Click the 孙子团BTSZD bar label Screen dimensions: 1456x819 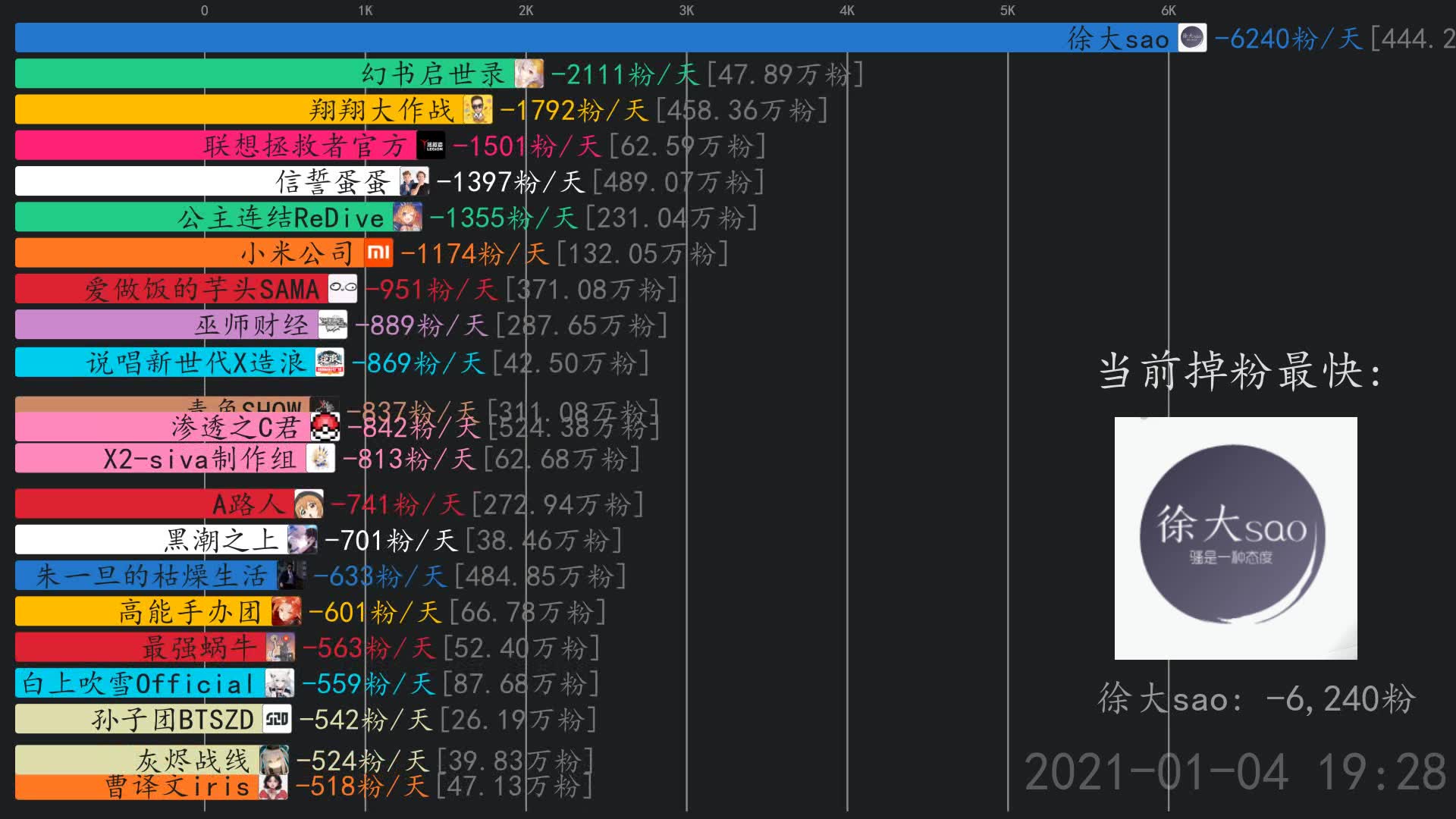click(172, 720)
